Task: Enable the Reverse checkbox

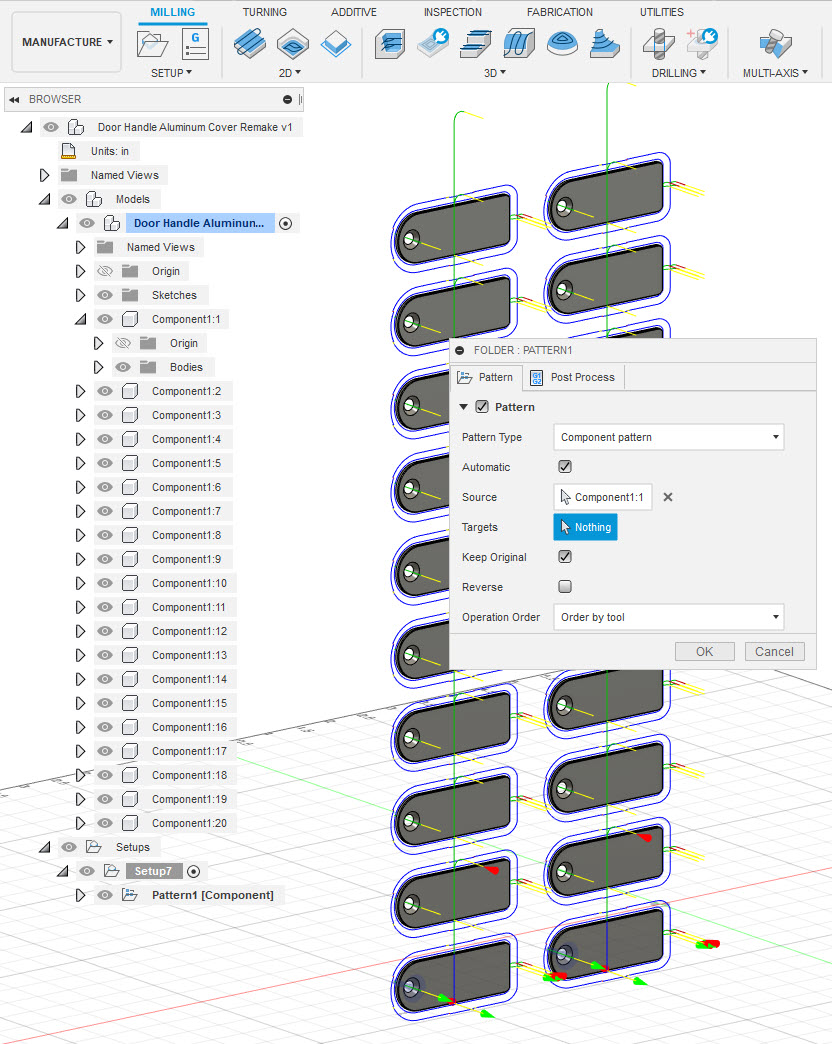Action: point(565,587)
